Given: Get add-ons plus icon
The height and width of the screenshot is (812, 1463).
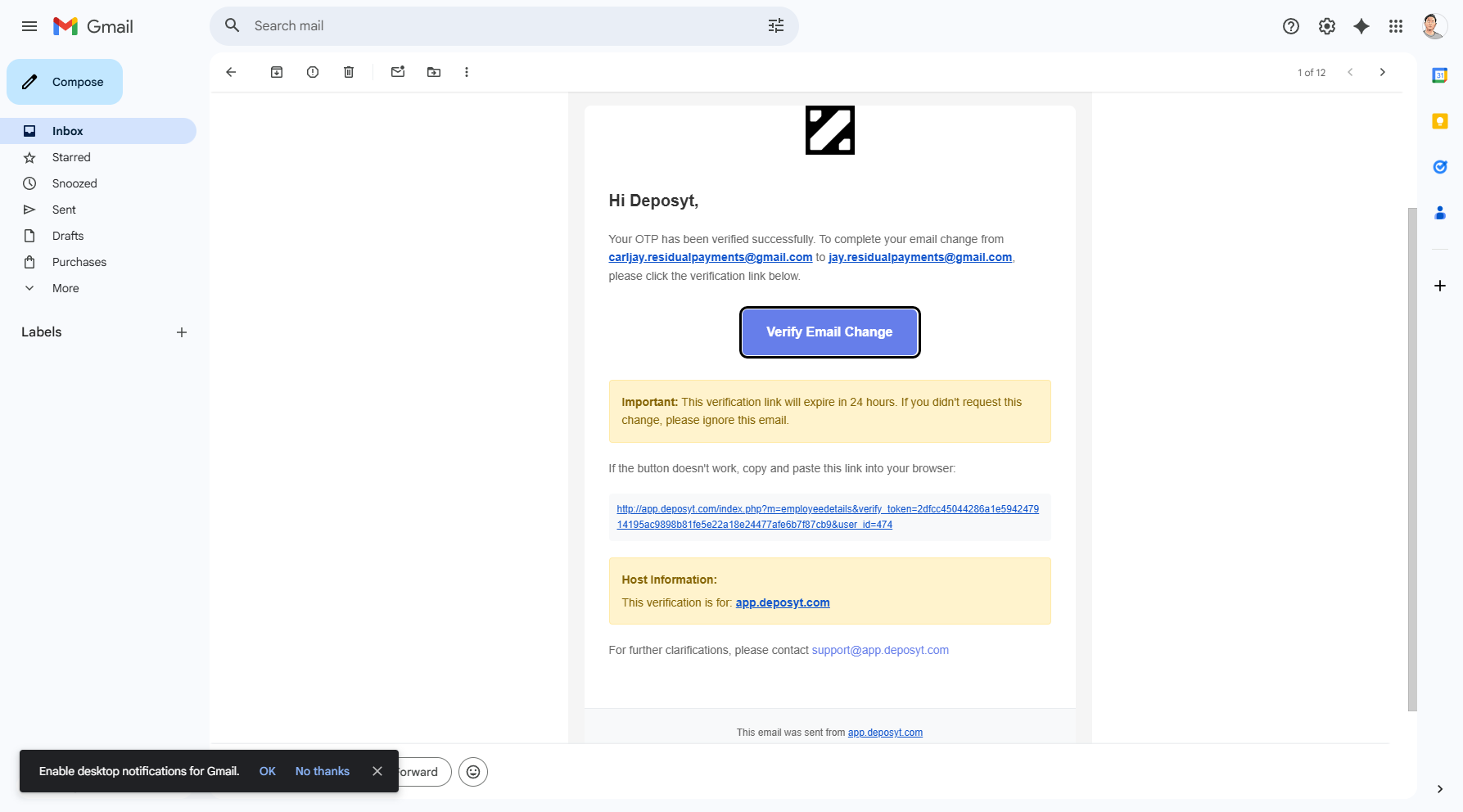Looking at the screenshot, I should (x=1440, y=286).
